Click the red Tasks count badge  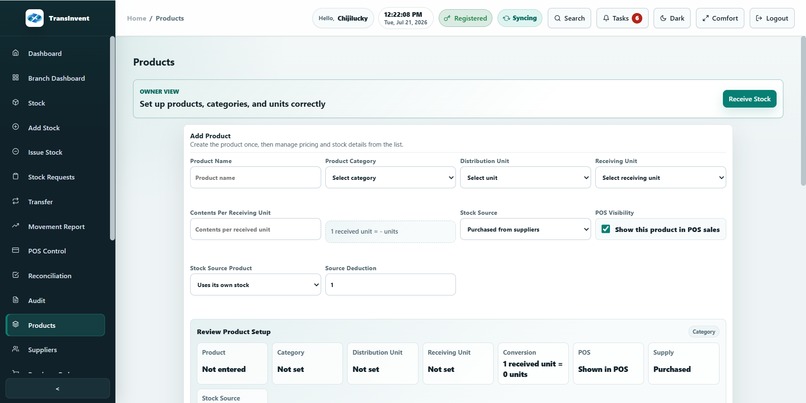tap(637, 19)
